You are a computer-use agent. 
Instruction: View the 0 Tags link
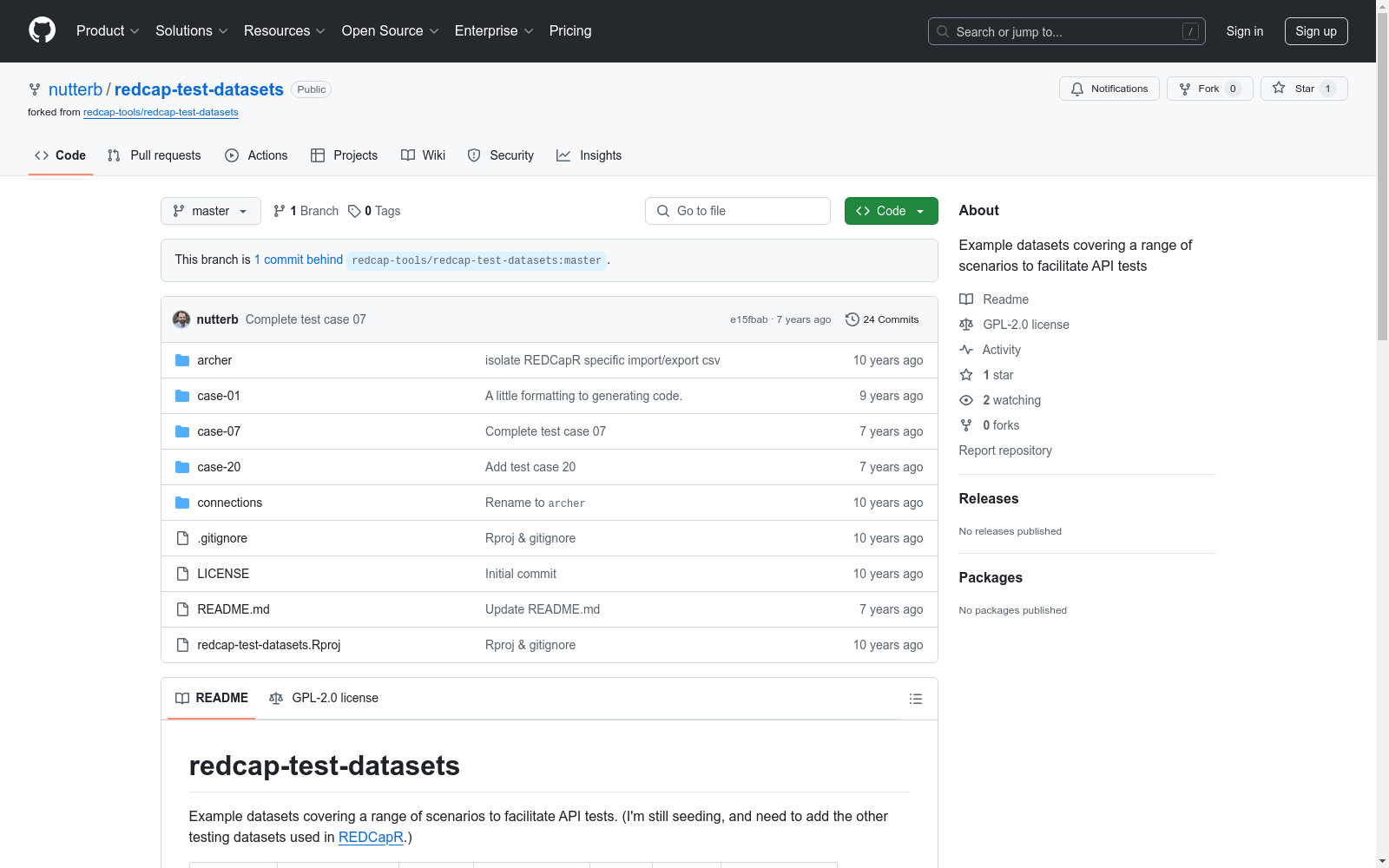coord(374,211)
